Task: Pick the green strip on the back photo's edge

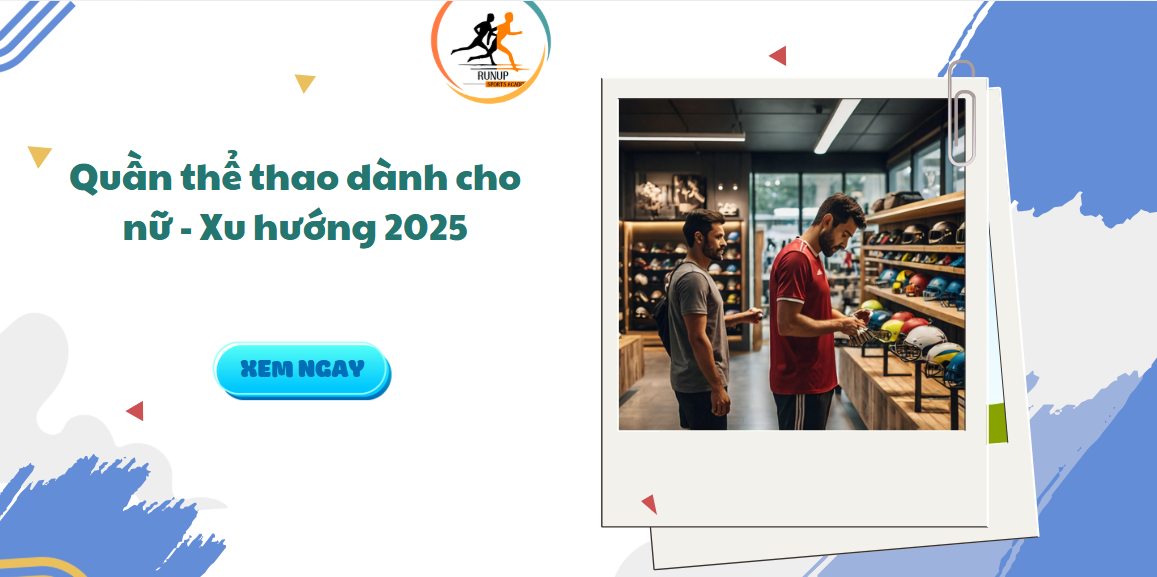Action: pyautogui.click(x=998, y=424)
